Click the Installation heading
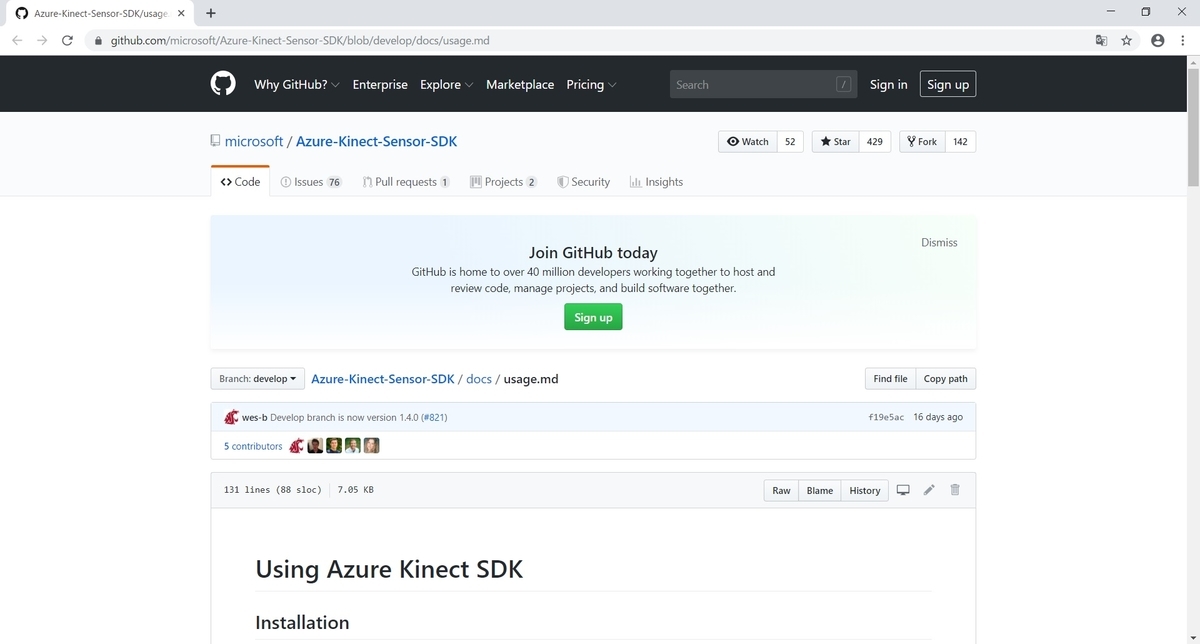 pos(302,622)
